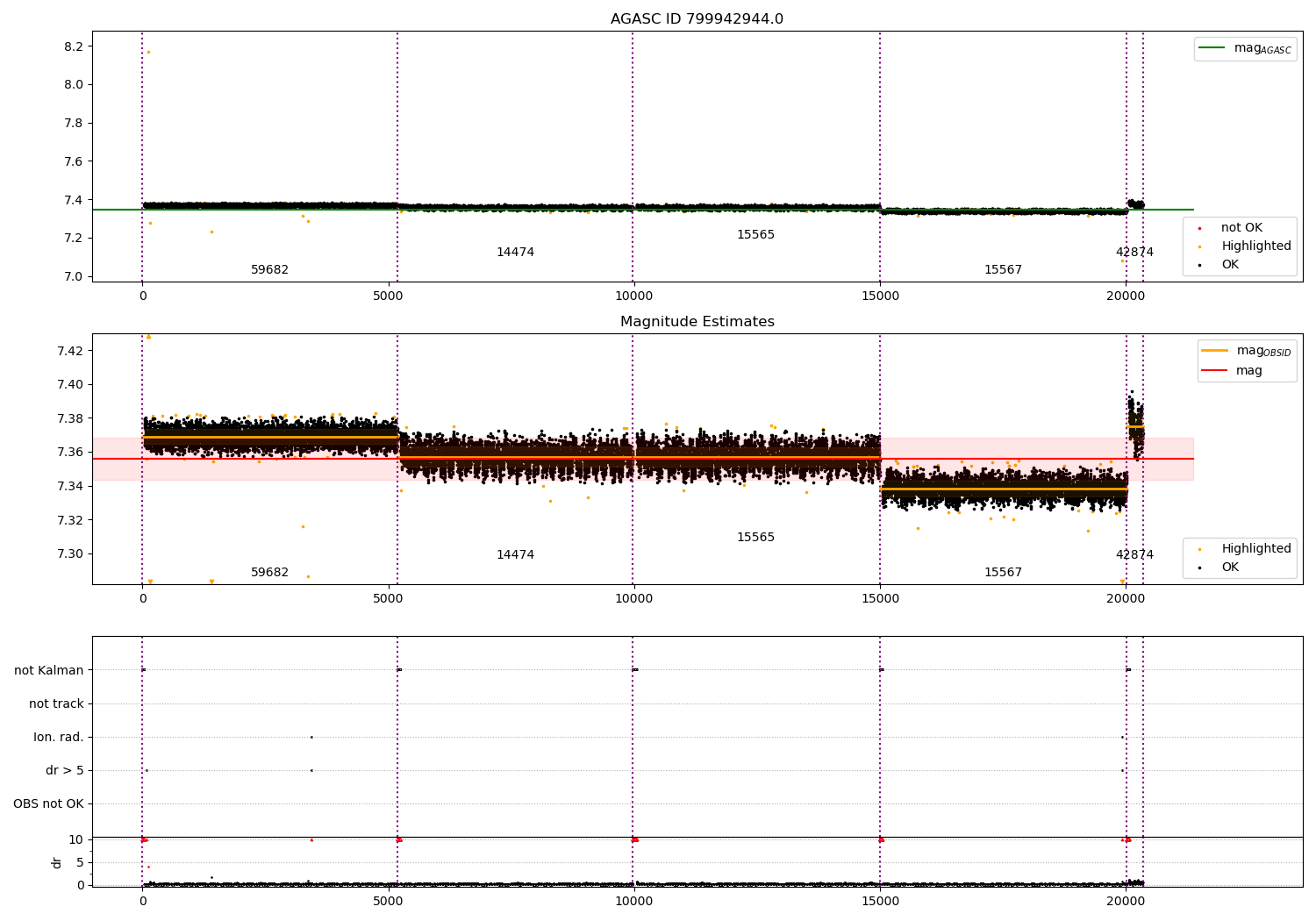Click the 10 tick on dr axis
This screenshot has width=1316, height=921.
[x=76, y=840]
